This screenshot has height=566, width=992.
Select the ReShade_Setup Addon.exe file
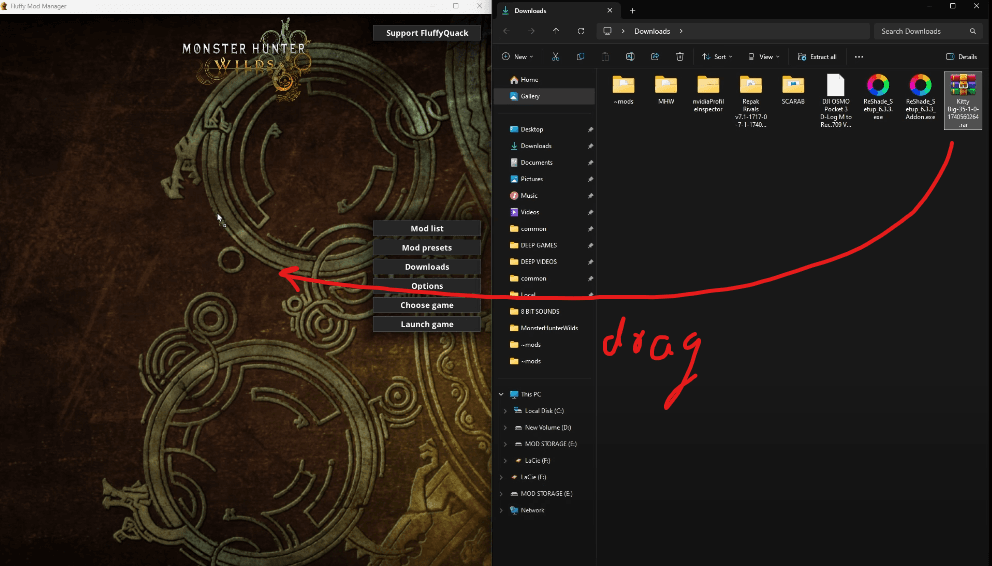point(921,97)
